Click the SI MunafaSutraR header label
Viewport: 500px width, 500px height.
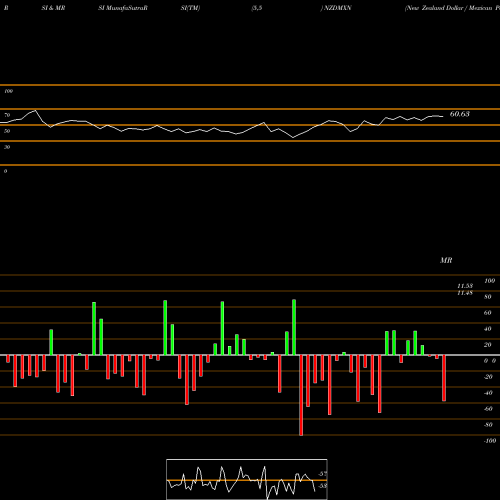click(x=123, y=8)
